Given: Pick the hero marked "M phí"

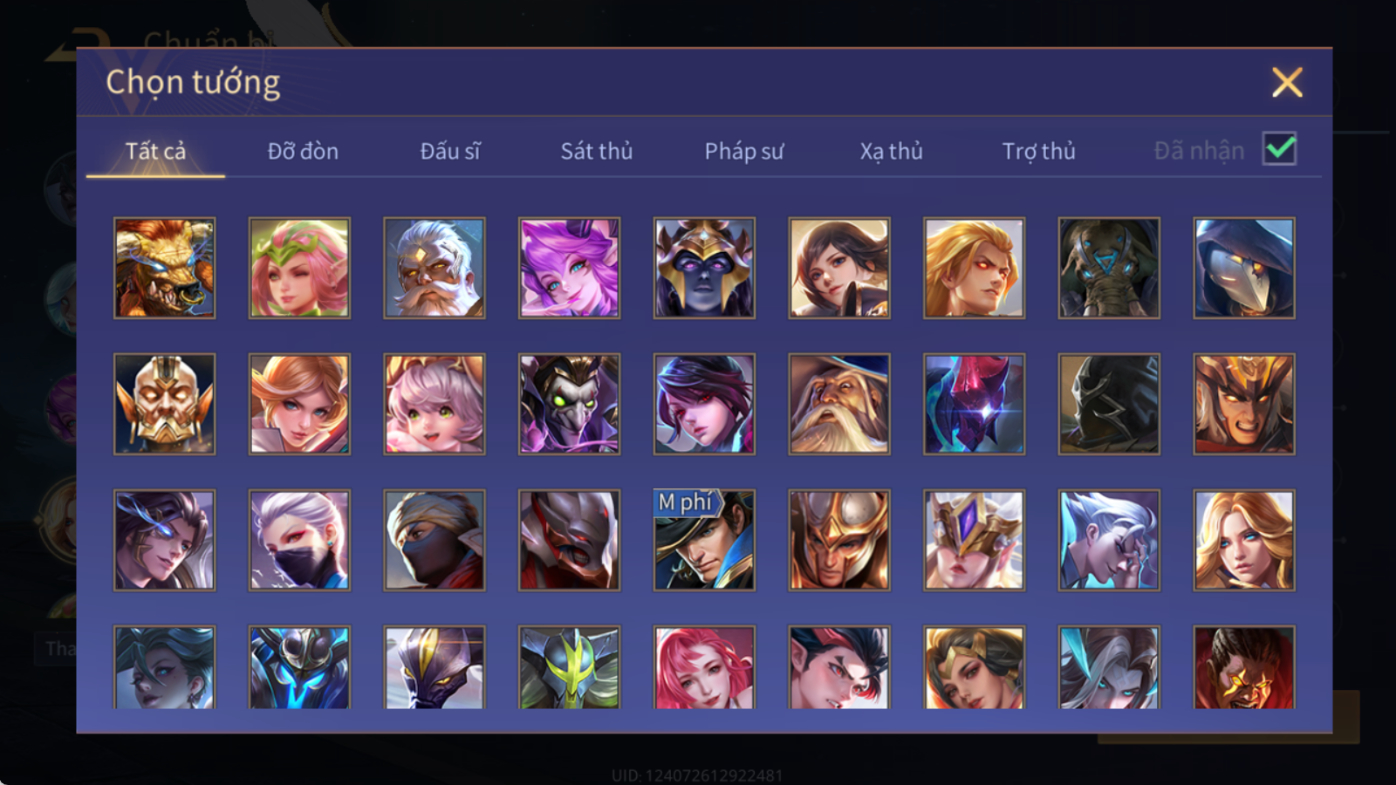Looking at the screenshot, I should click(x=705, y=540).
